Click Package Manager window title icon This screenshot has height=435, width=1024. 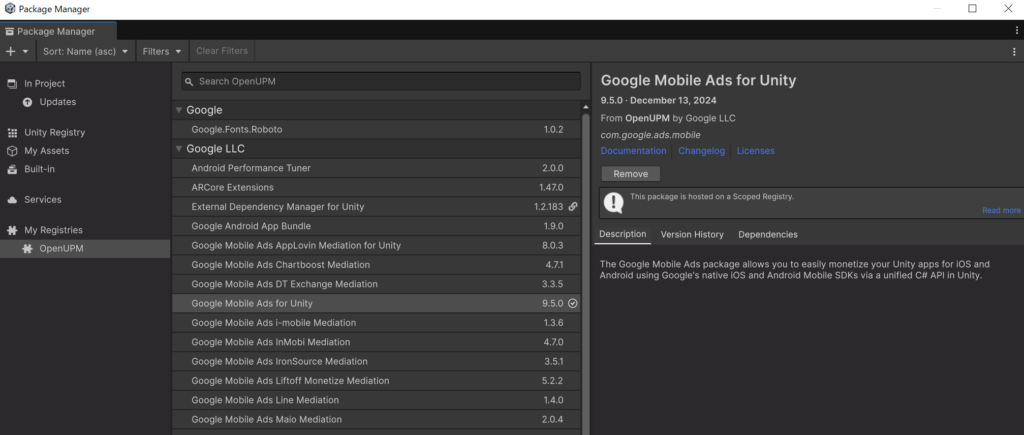10,9
